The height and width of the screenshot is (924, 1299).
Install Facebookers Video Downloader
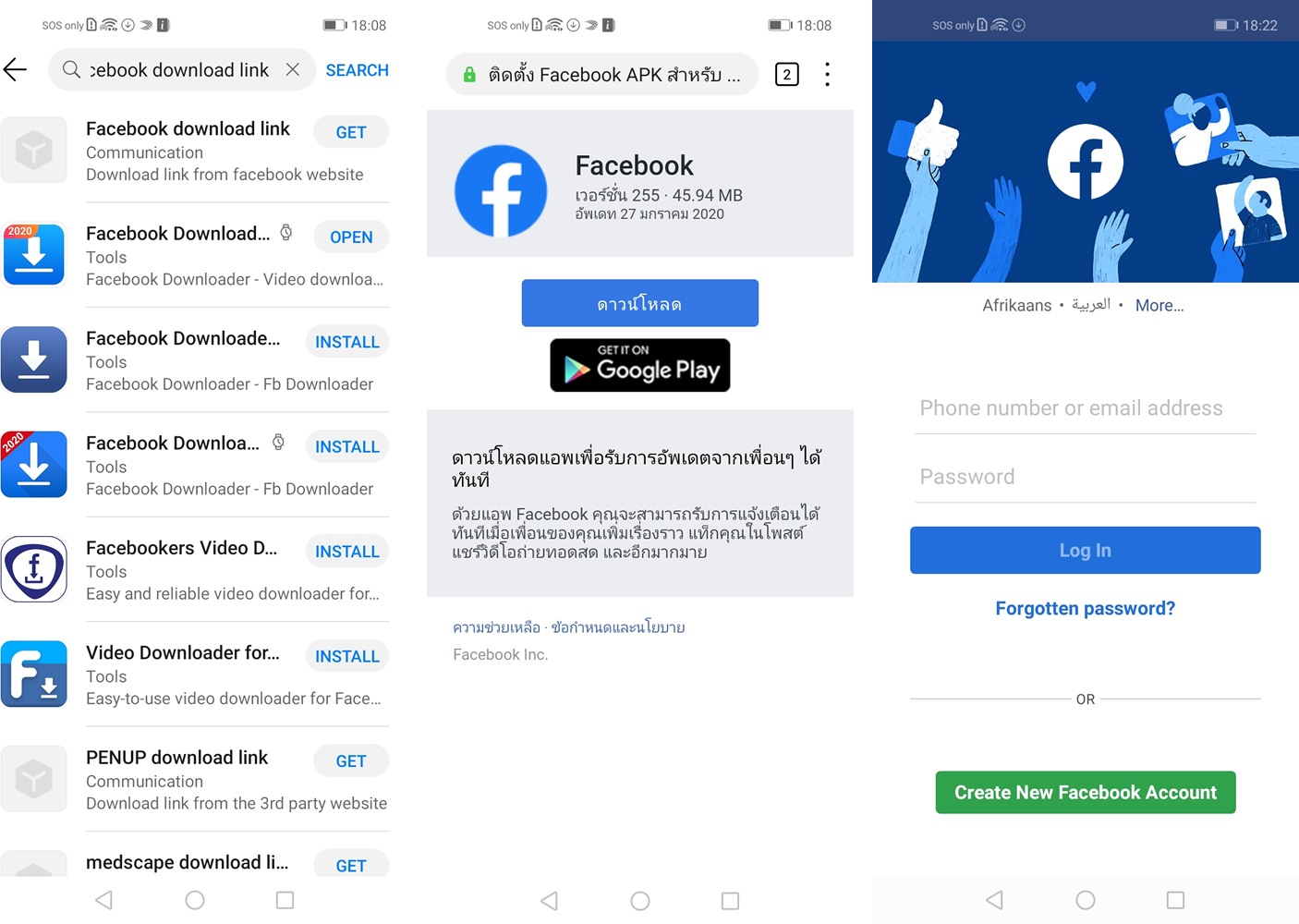coord(347,551)
